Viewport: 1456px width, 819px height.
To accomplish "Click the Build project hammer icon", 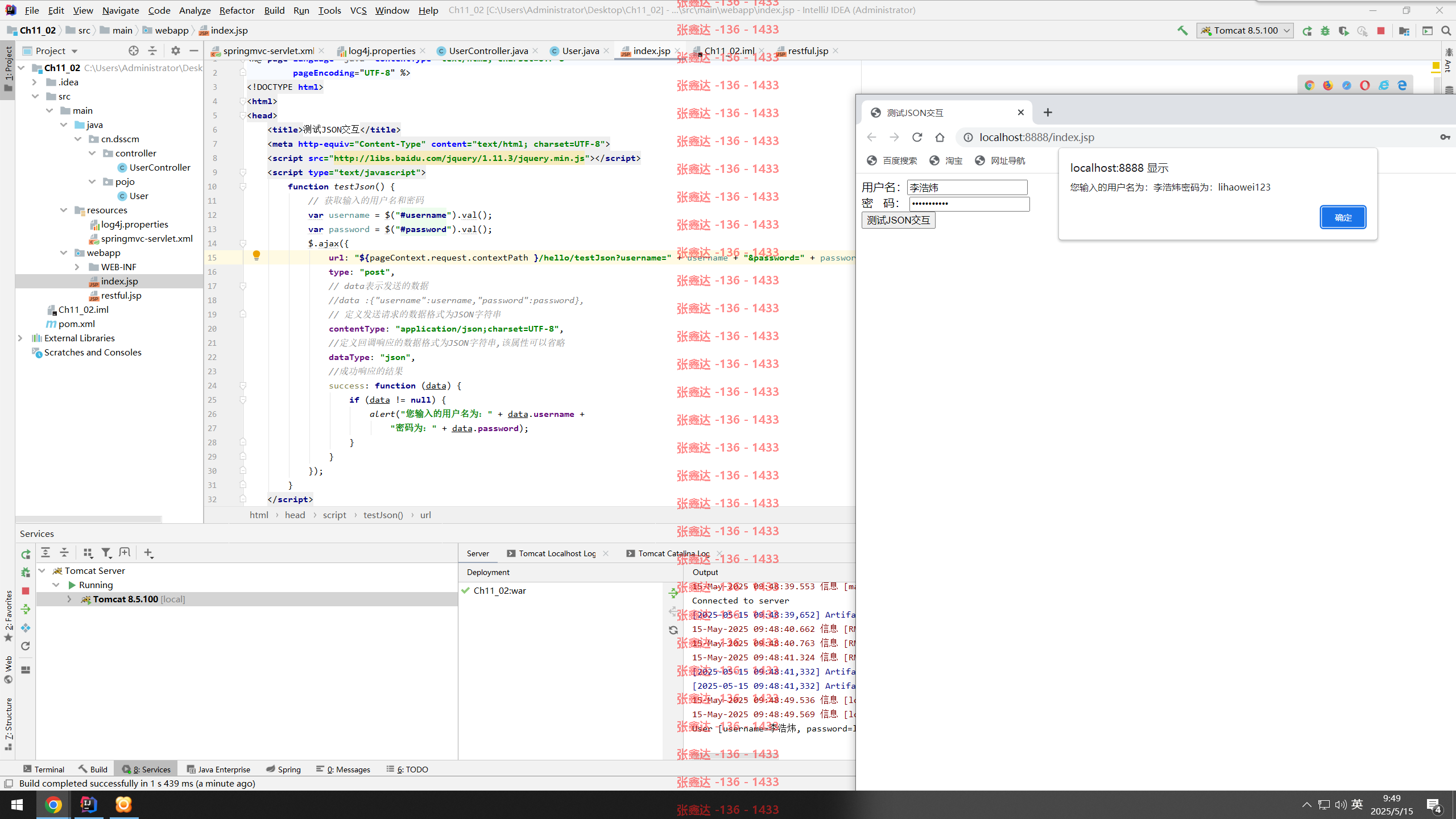I will click(x=1182, y=31).
